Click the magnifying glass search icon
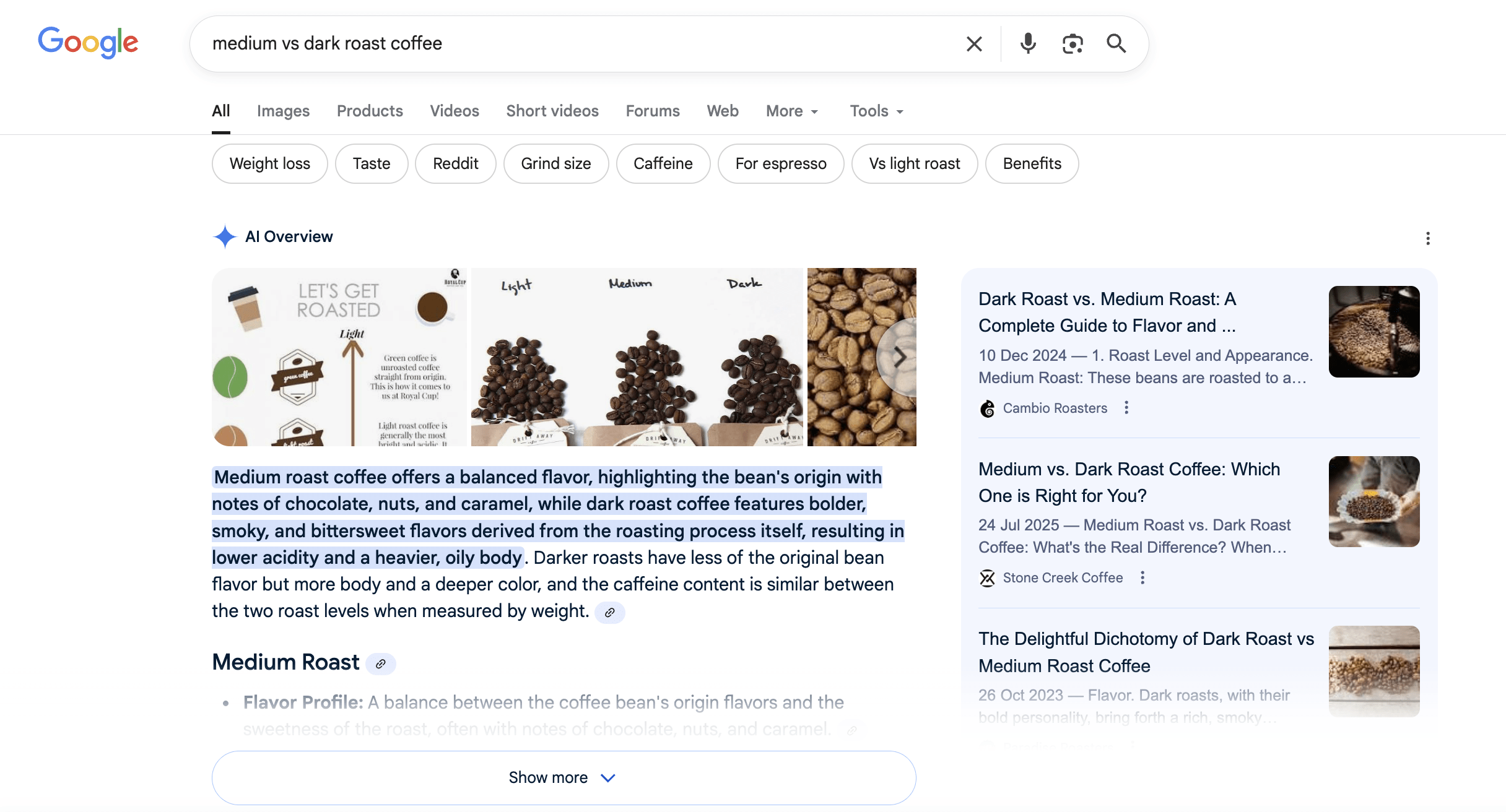This screenshot has width=1506, height=812. 1116,43
